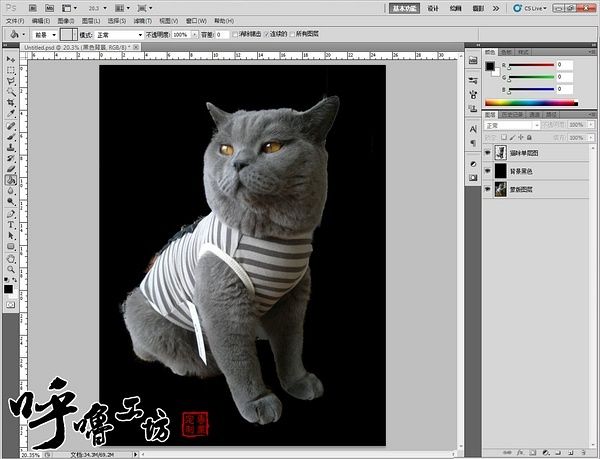Choose the Type tool

[x=10, y=225]
